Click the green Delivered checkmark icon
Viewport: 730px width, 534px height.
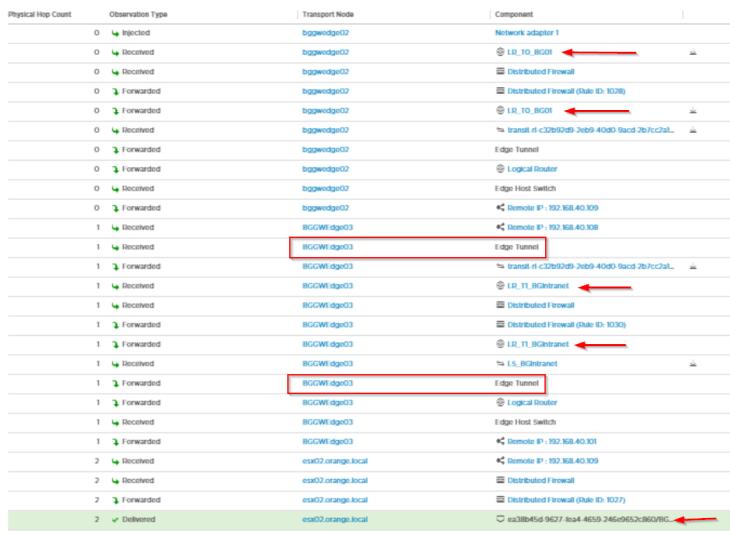click(x=115, y=519)
